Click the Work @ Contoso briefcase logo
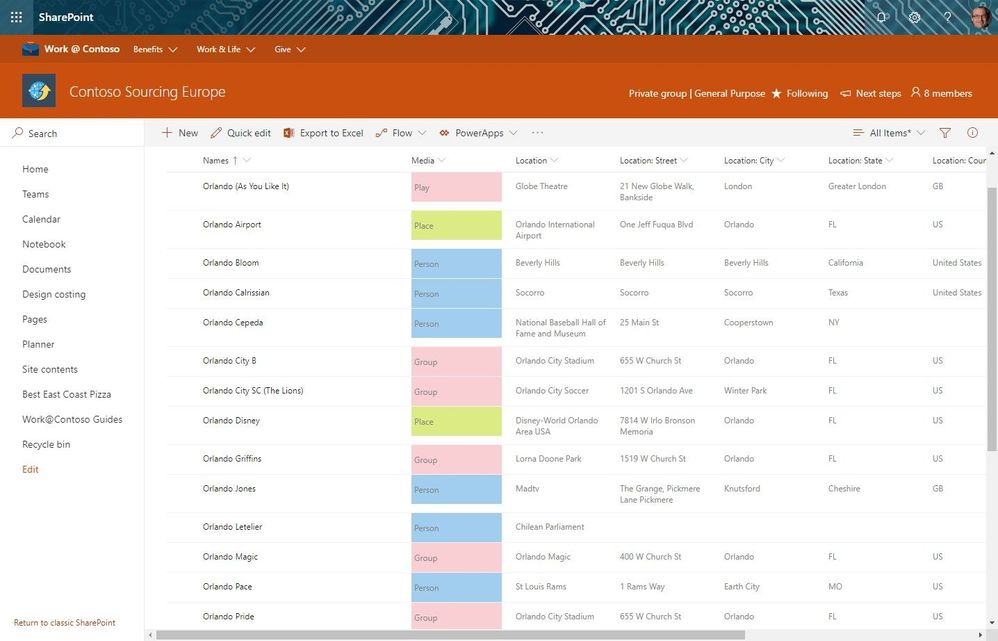Image resolution: width=998 pixels, height=641 pixels. coord(30,49)
